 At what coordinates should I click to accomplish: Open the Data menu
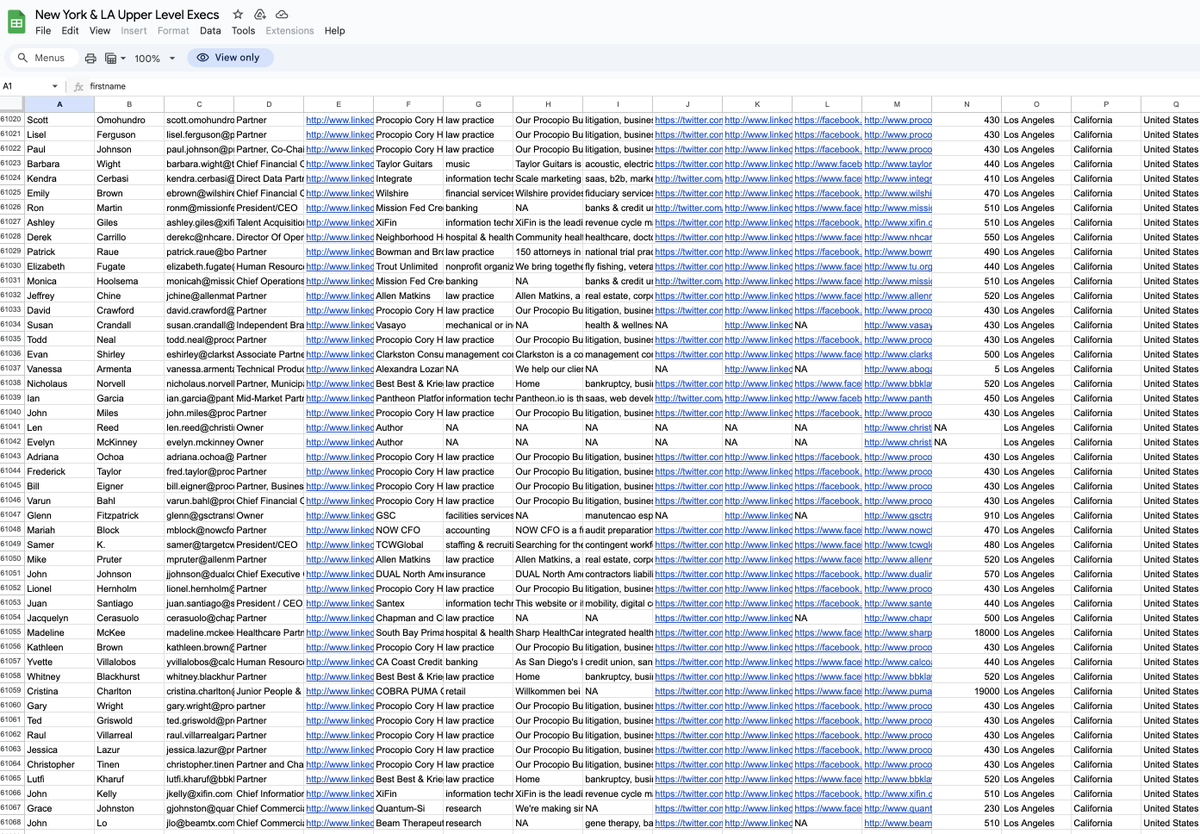pyautogui.click(x=210, y=31)
